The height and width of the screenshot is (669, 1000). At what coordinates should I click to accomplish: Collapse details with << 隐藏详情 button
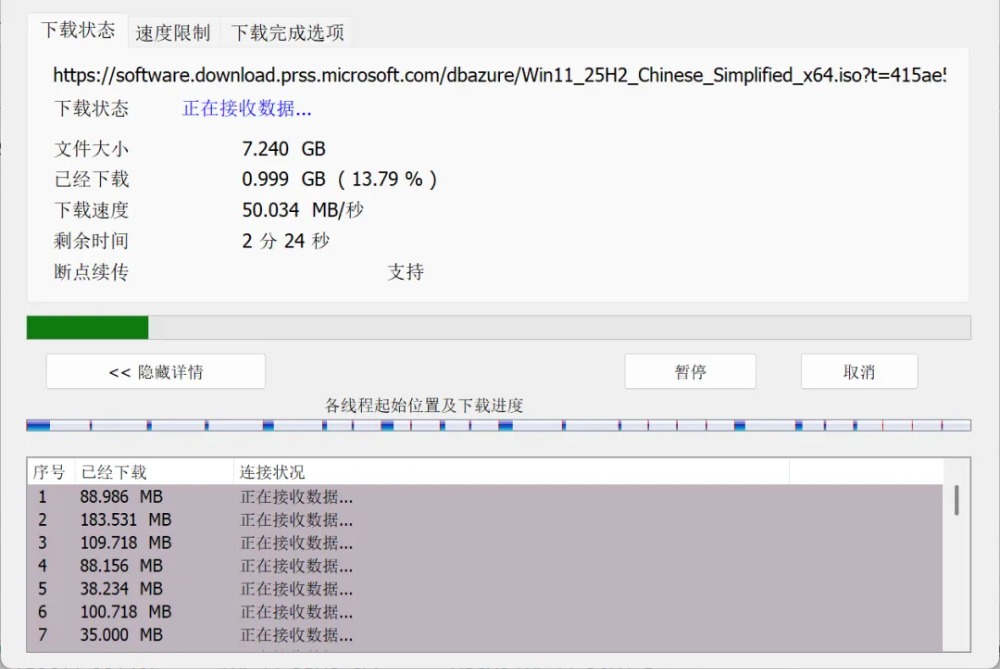point(156,372)
